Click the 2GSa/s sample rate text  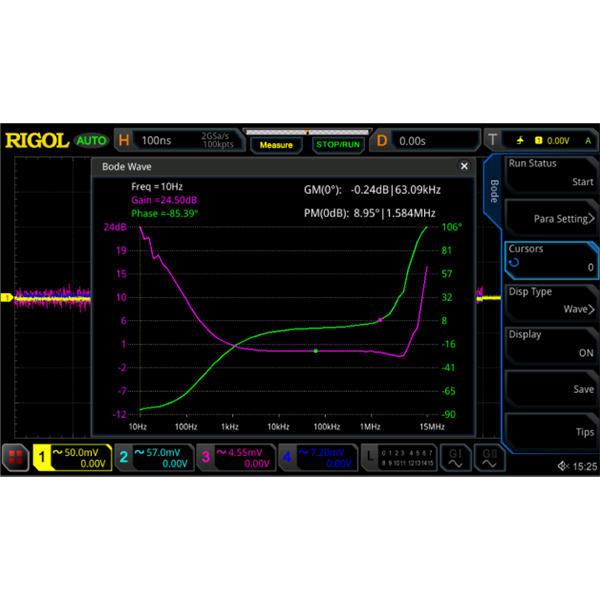click(x=215, y=136)
